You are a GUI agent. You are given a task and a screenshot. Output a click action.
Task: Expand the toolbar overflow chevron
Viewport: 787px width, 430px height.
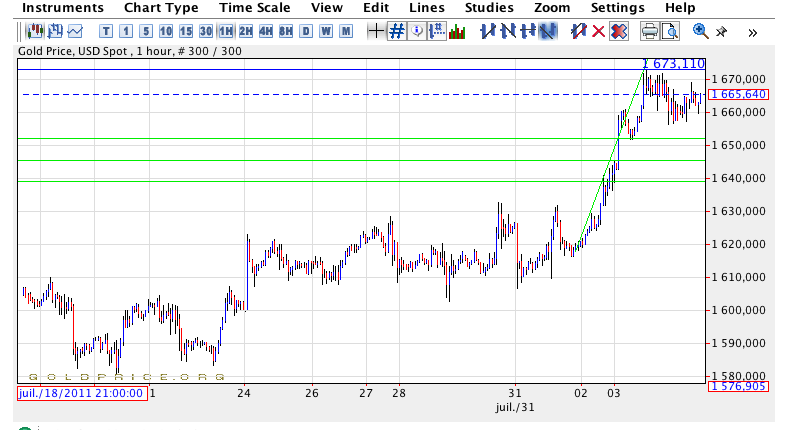coord(752,32)
